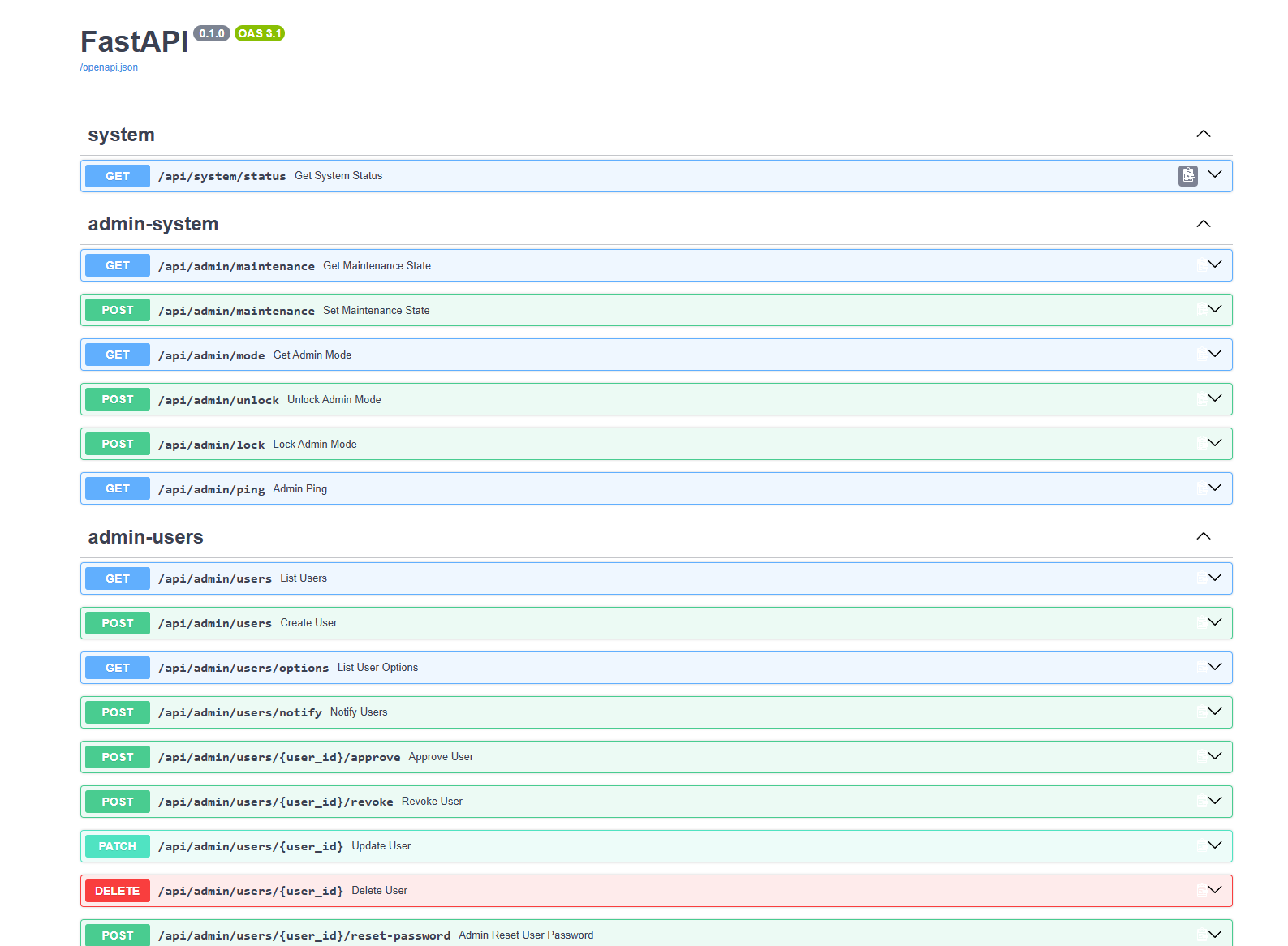Click the 0.1.0 version badge
Image resolution: width=1288 pixels, height=946 pixels.
tap(212, 33)
